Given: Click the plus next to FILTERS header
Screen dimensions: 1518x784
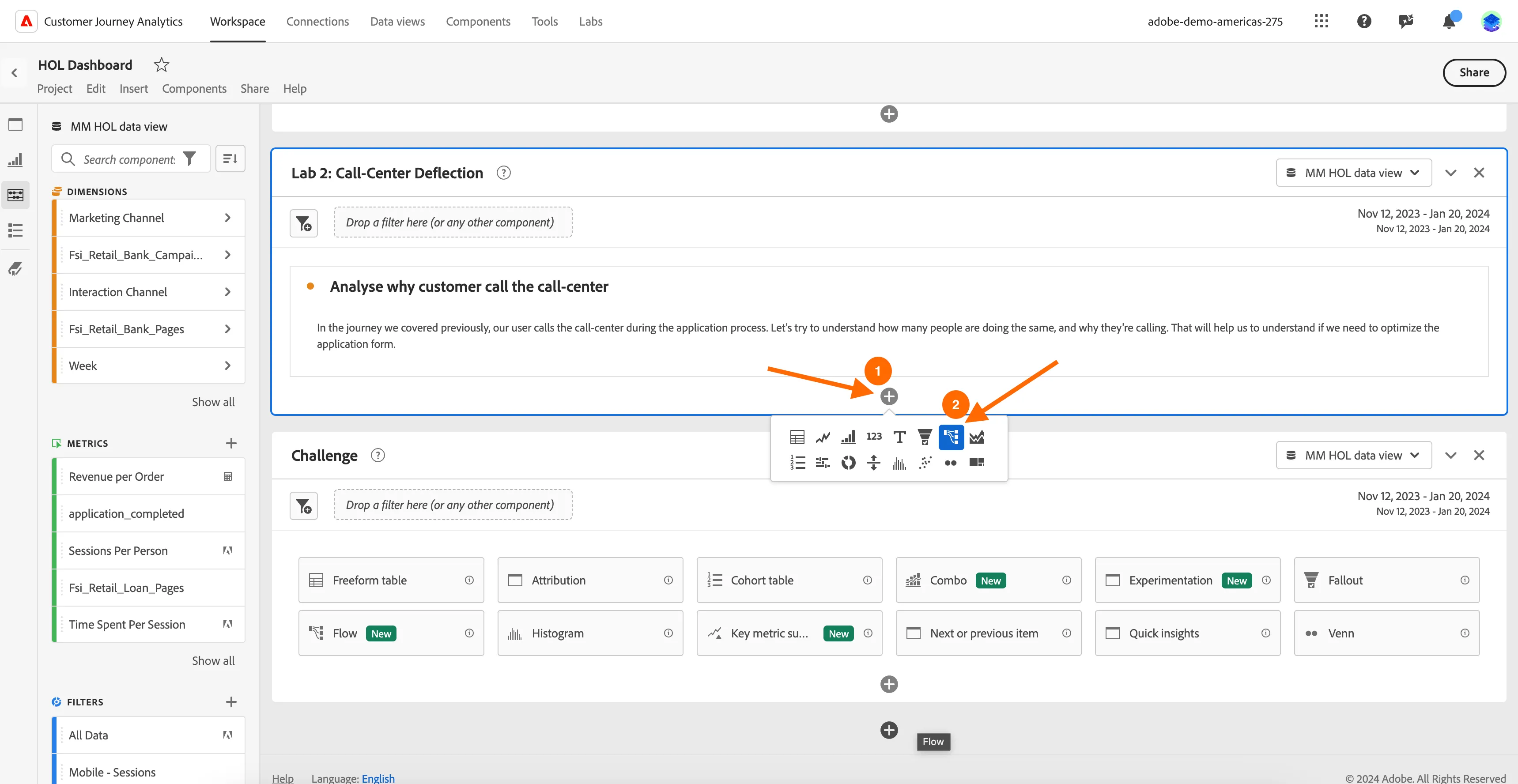Looking at the screenshot, I should [231, 702].
